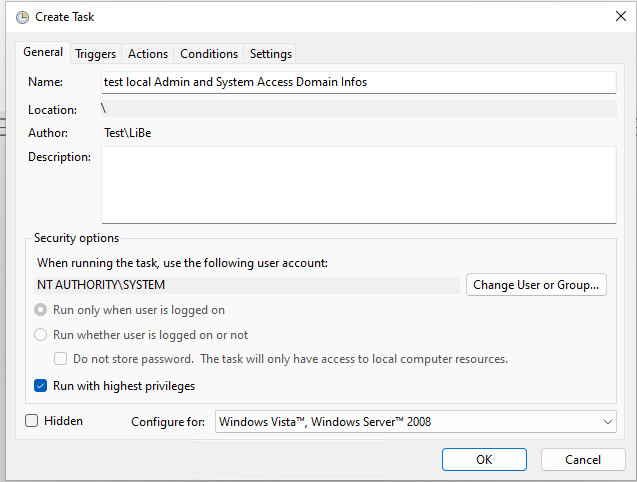Click Cancel to discard the task

point(583,460)
